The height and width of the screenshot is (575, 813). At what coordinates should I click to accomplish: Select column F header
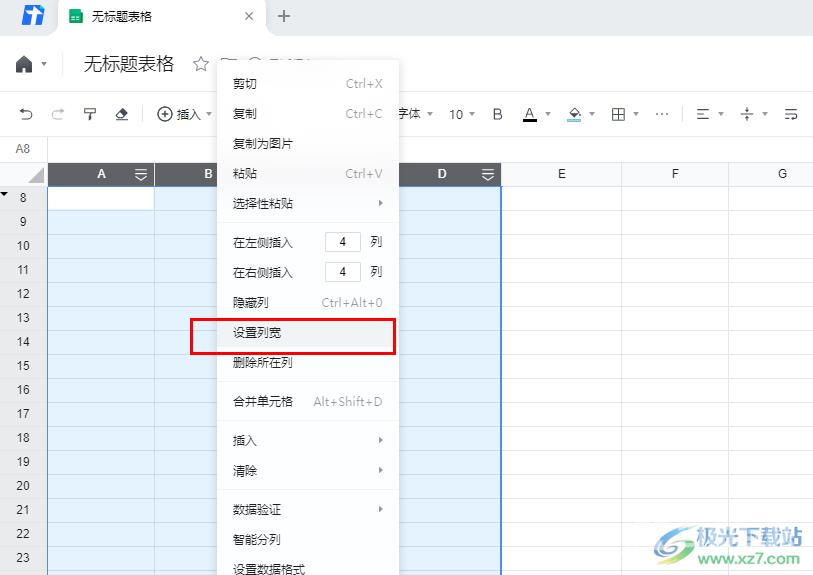(x=675, y=174)
